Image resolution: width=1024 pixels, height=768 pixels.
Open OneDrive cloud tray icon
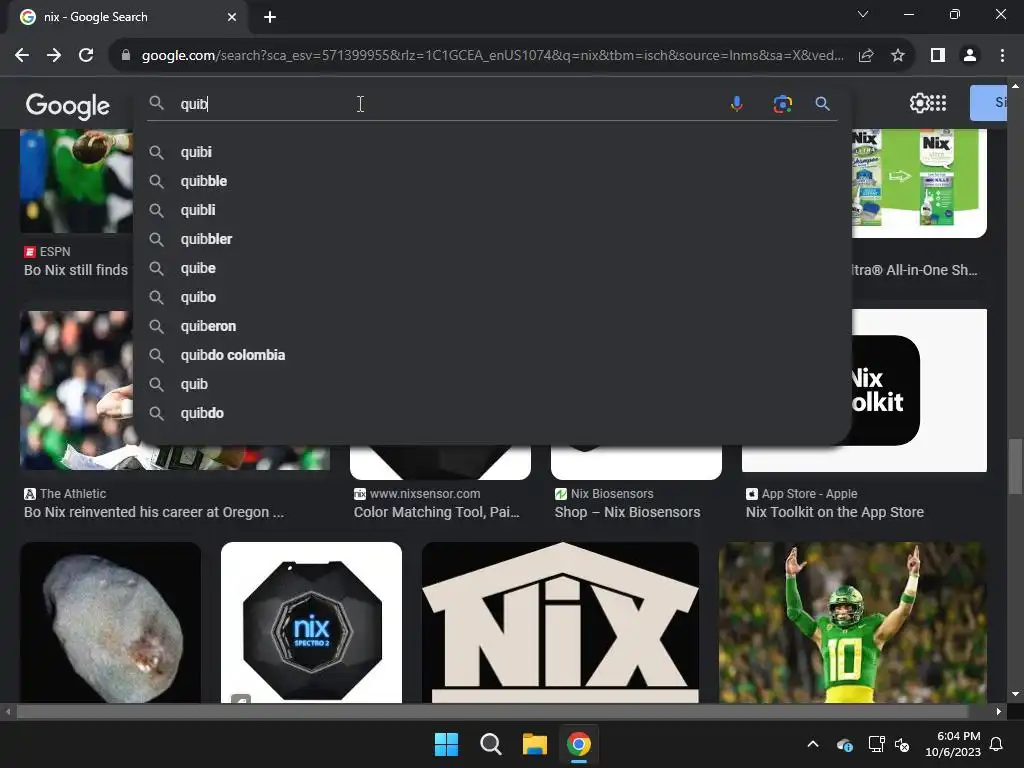[x=844, y=744]
